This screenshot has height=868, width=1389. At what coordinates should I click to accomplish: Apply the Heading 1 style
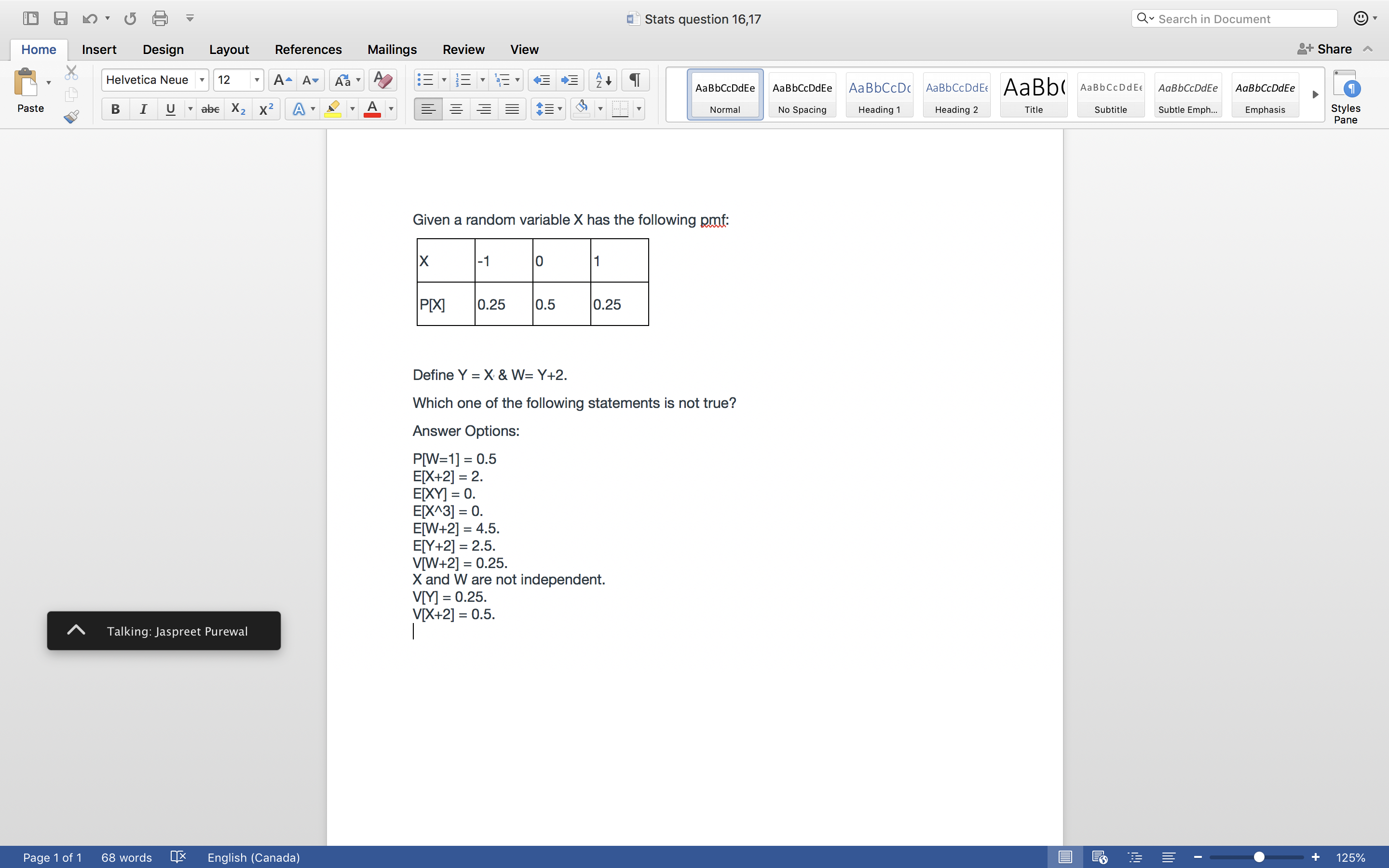[x=879, y=95]
